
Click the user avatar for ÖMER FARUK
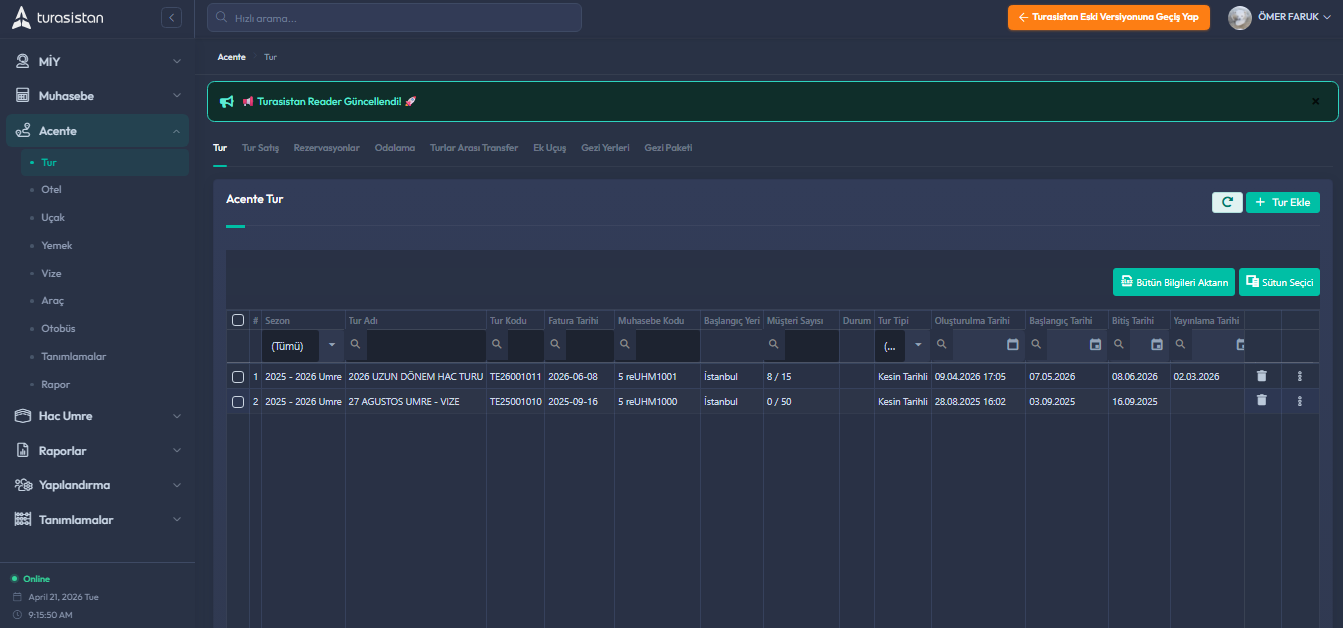pyautogui.click(x=1240, y=17)
